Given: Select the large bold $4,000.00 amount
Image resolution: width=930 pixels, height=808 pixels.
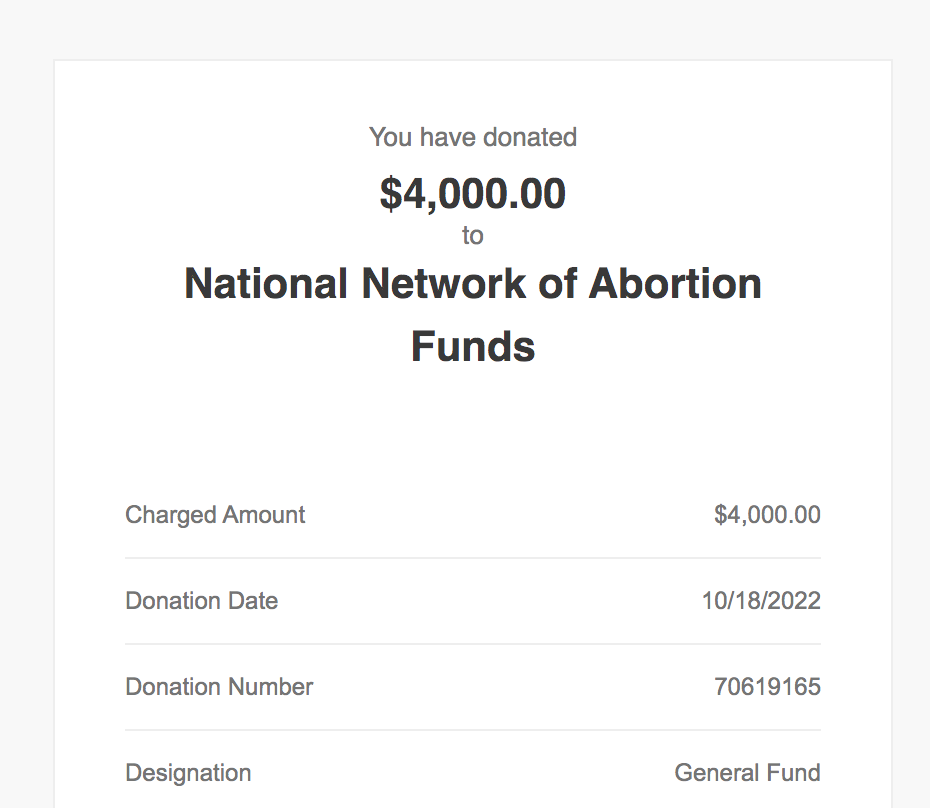Looking at the screenshot, I should coord(473,194).
